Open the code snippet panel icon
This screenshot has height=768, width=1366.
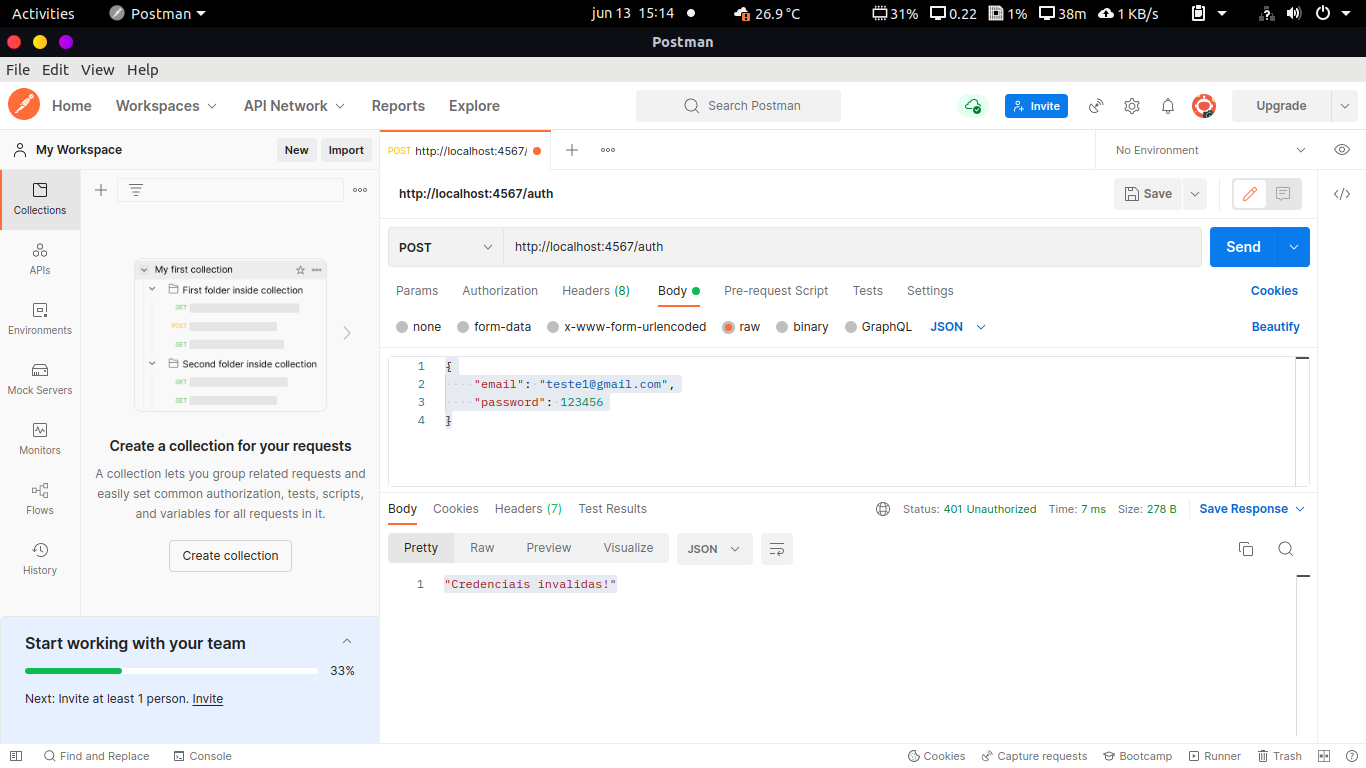1342,194
